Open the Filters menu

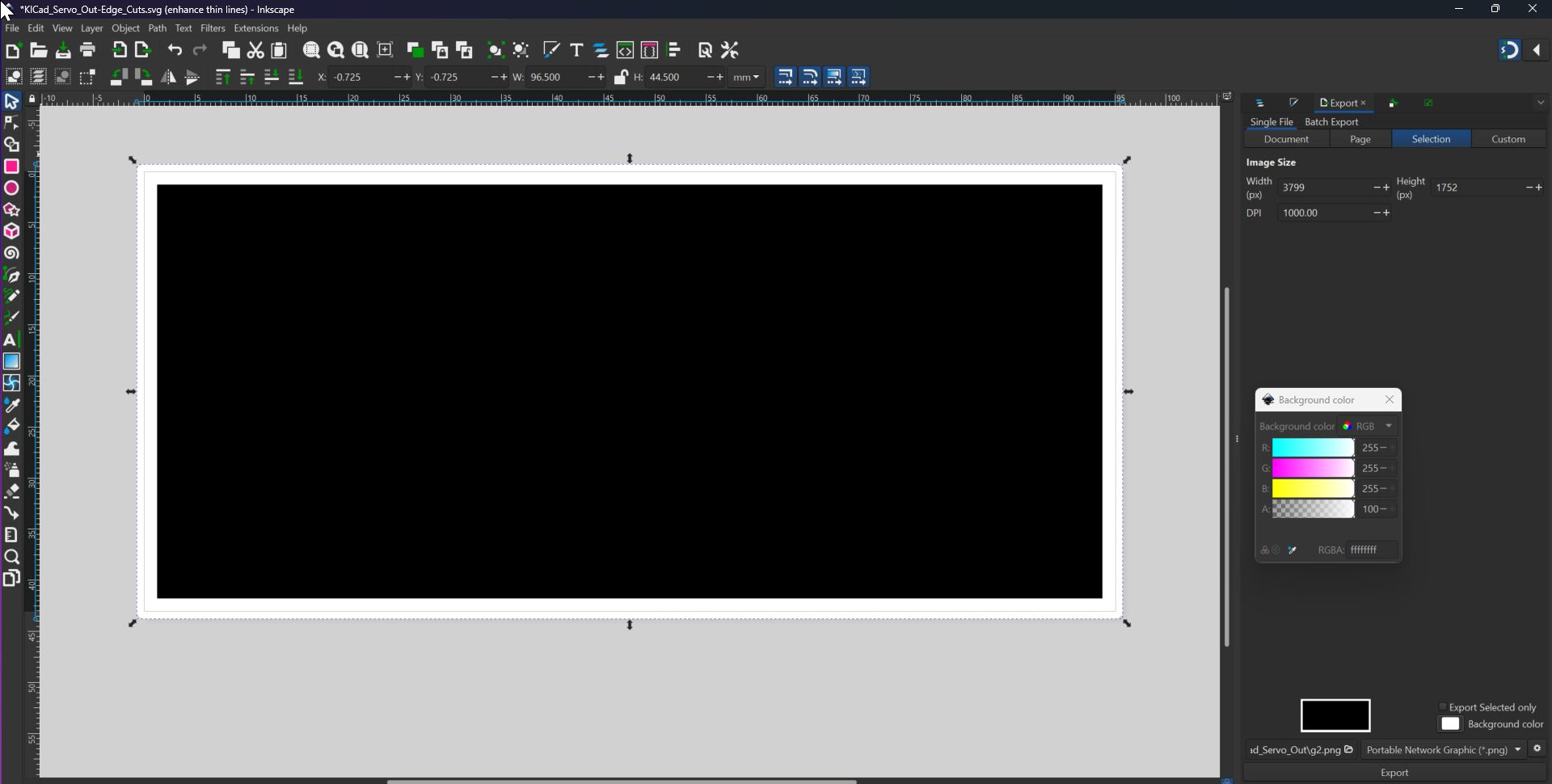[213, 27]
